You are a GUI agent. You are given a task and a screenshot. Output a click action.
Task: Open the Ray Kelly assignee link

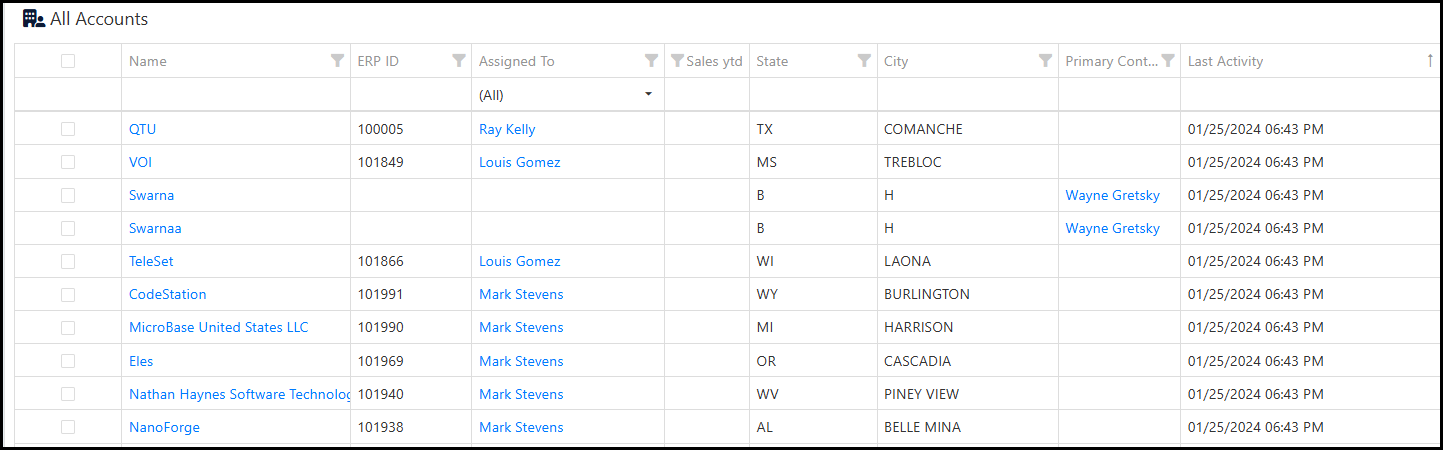coord(507,129)
